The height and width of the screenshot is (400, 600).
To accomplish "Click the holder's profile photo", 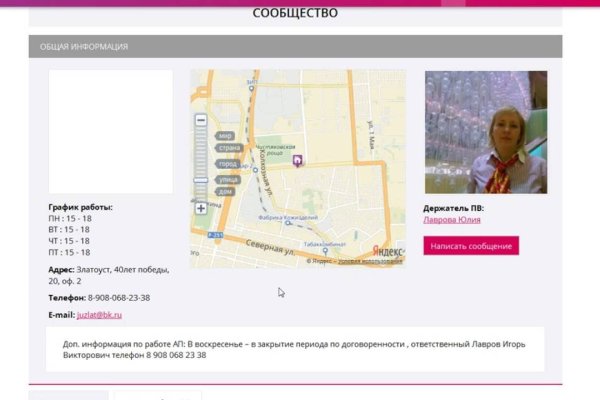I will [485, 131].
